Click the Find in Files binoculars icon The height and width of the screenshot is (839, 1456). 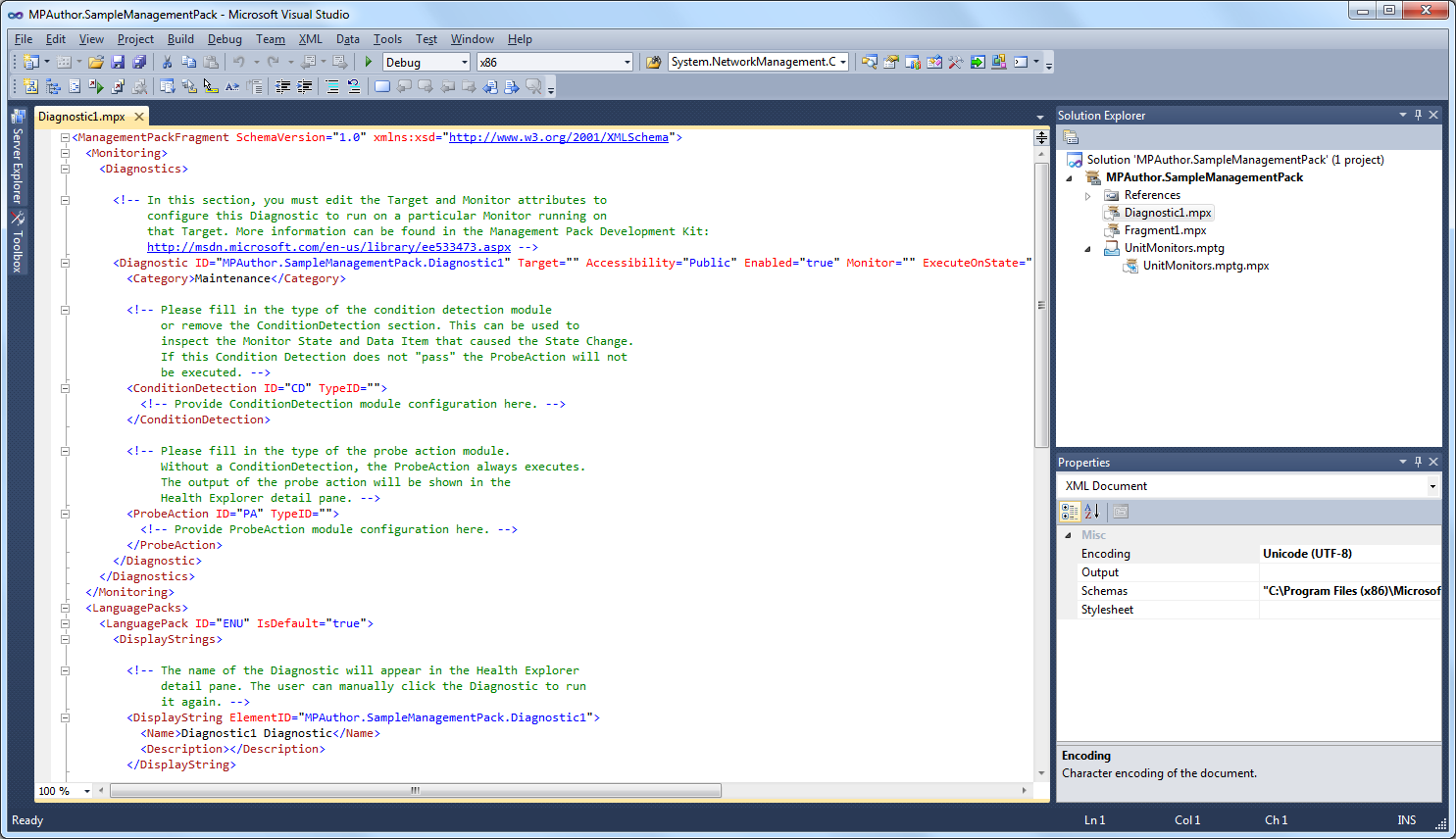pyautogui.click(x=653, y=62)
